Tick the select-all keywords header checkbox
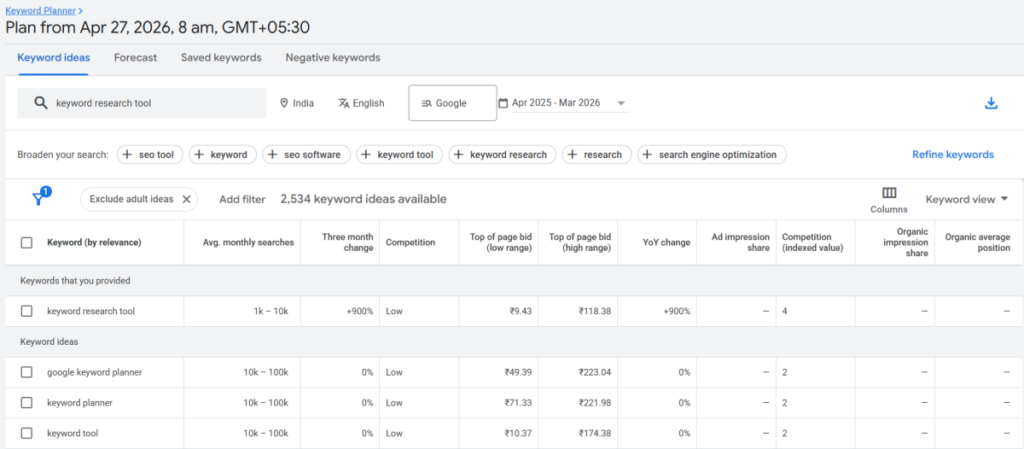Image resolution: width=1024 pixels, height=449 pixels. pos(27,243)
